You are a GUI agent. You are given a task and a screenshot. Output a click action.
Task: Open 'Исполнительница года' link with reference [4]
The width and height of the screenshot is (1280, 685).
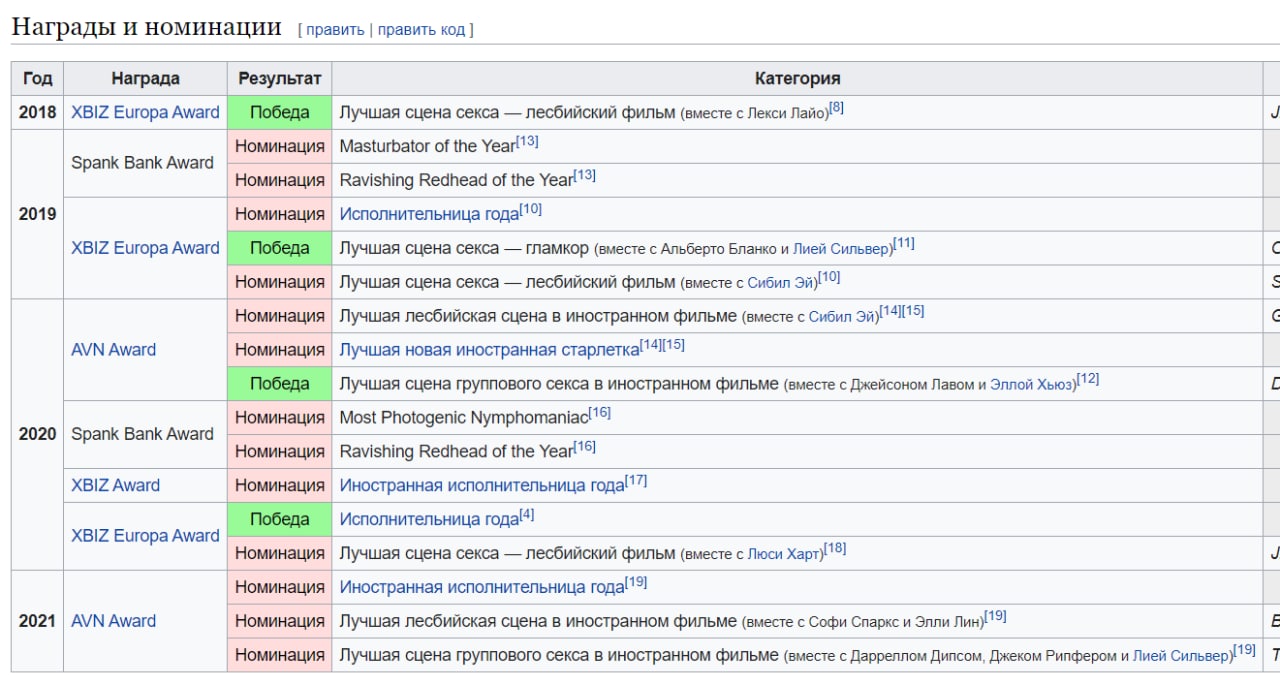click(429, 519)
